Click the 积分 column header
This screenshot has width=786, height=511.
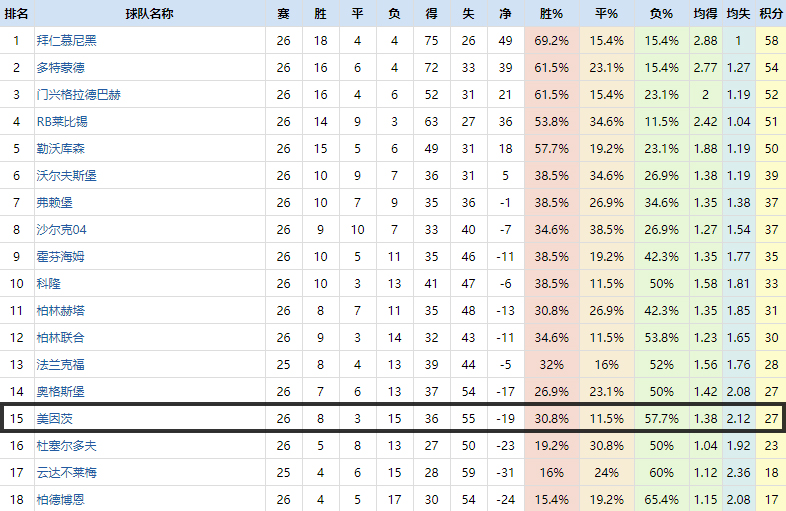771,14
